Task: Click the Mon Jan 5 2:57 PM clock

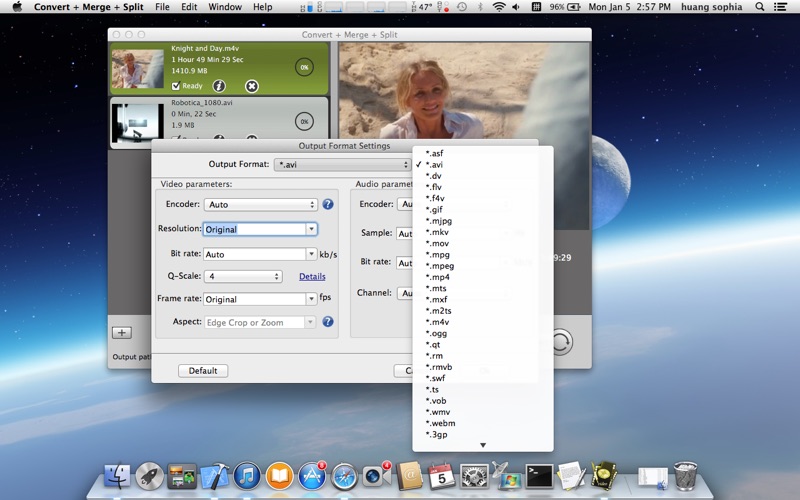Action: tap(629, 7)
